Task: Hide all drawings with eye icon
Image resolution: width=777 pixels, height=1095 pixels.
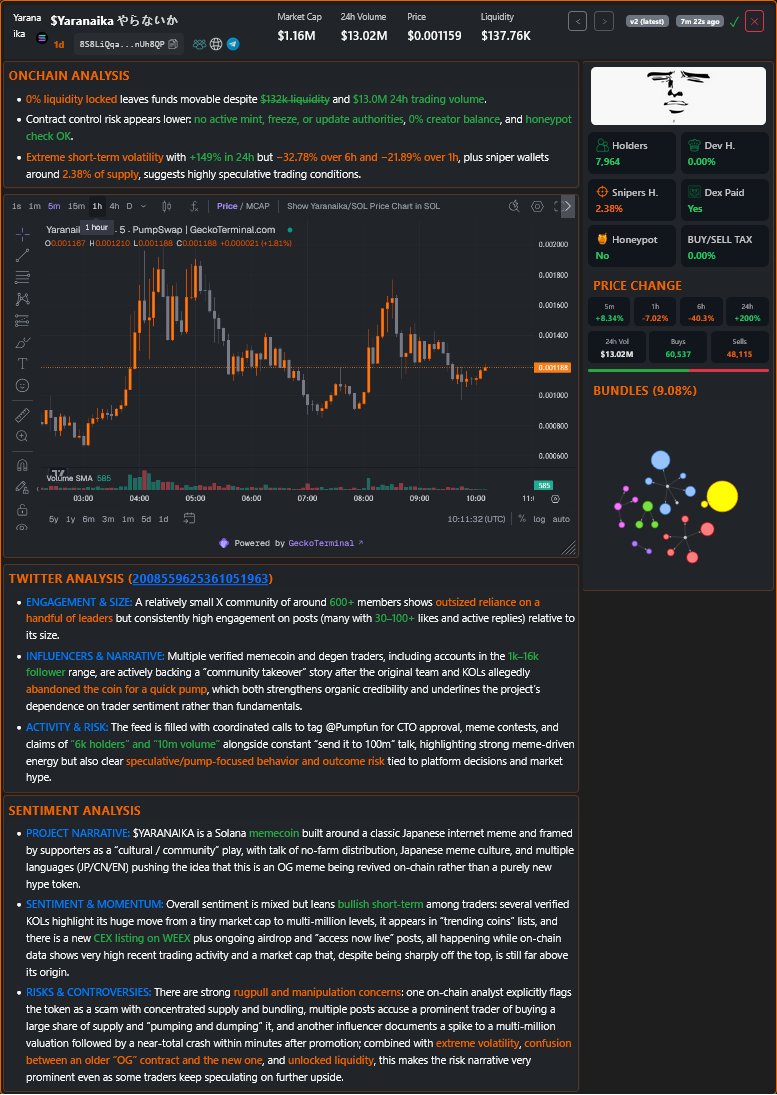Action: tap(22, 527)
